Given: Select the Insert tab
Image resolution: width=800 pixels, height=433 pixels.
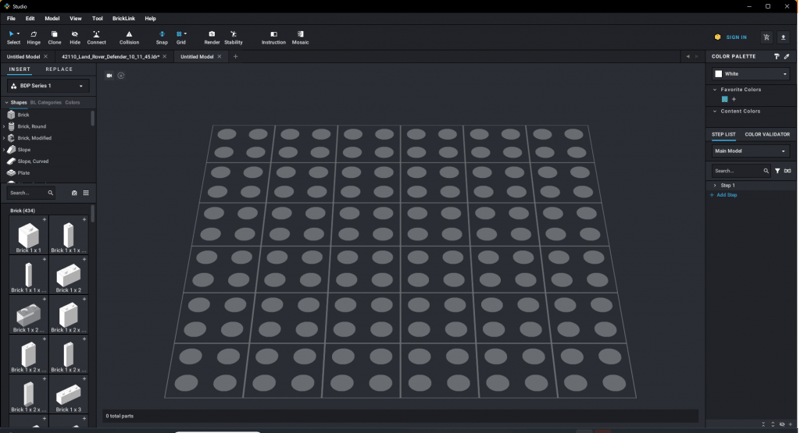Looking at the screenshot, I should pos(19,69).
